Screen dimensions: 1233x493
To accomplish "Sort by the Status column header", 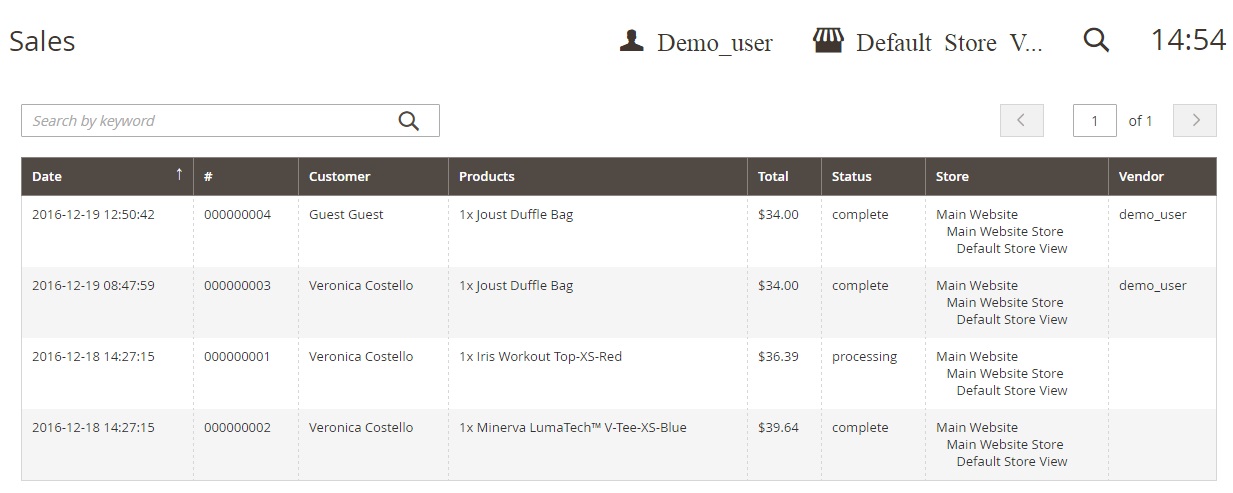I will click(851, 176).
